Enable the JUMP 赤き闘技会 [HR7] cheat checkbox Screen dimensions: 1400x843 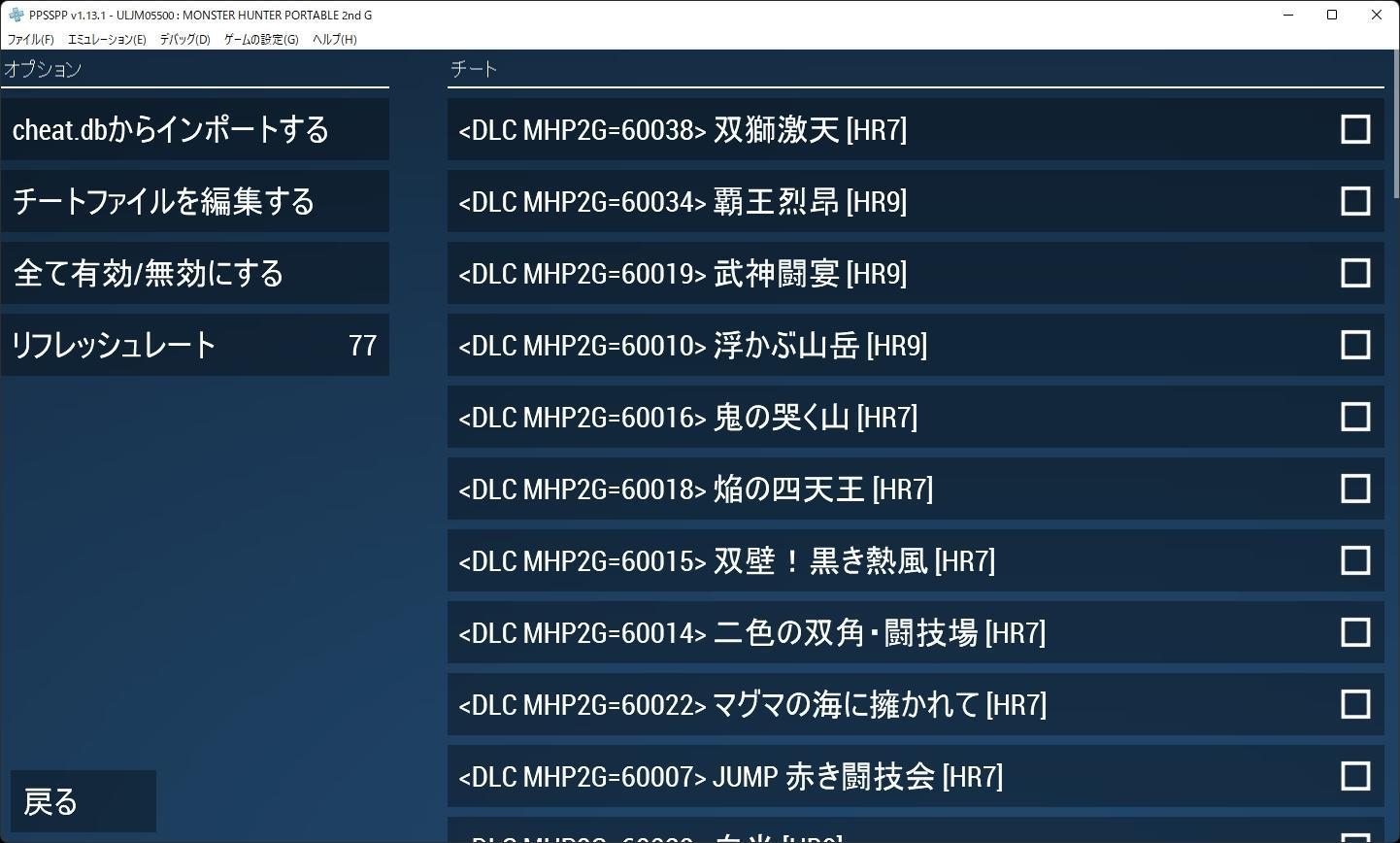[1355, 776]
